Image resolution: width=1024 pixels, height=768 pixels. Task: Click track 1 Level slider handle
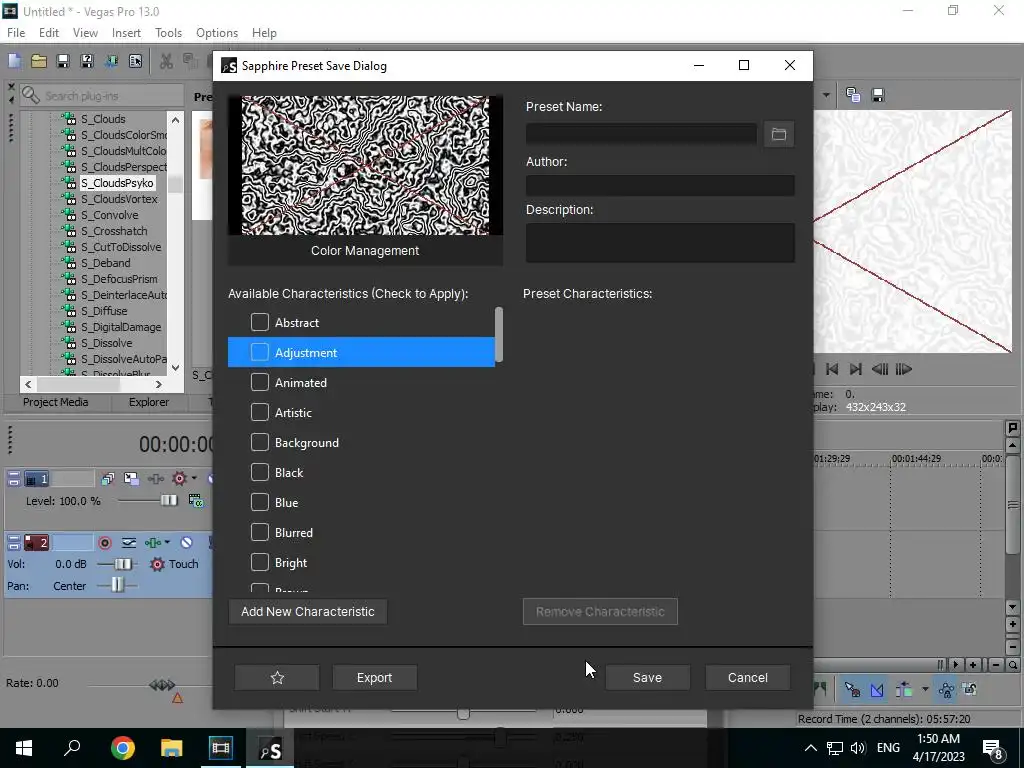pos(168,500)
